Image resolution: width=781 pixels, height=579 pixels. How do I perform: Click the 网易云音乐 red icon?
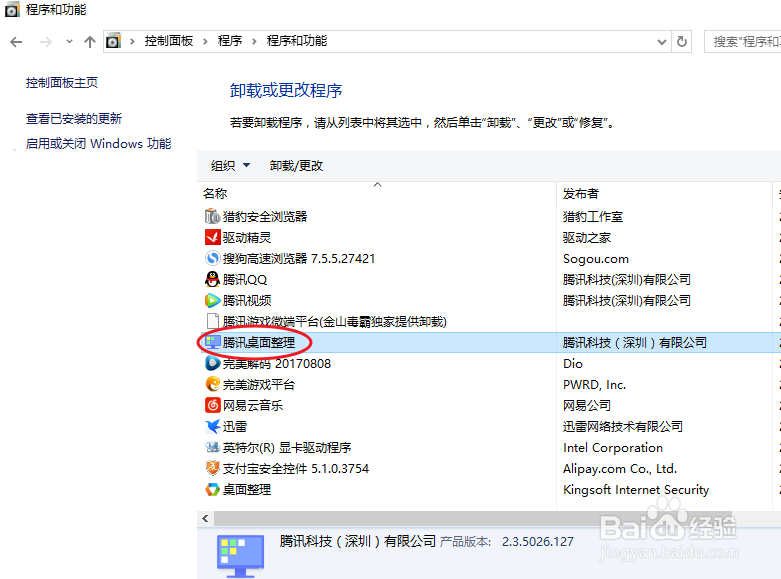(212, 405)
